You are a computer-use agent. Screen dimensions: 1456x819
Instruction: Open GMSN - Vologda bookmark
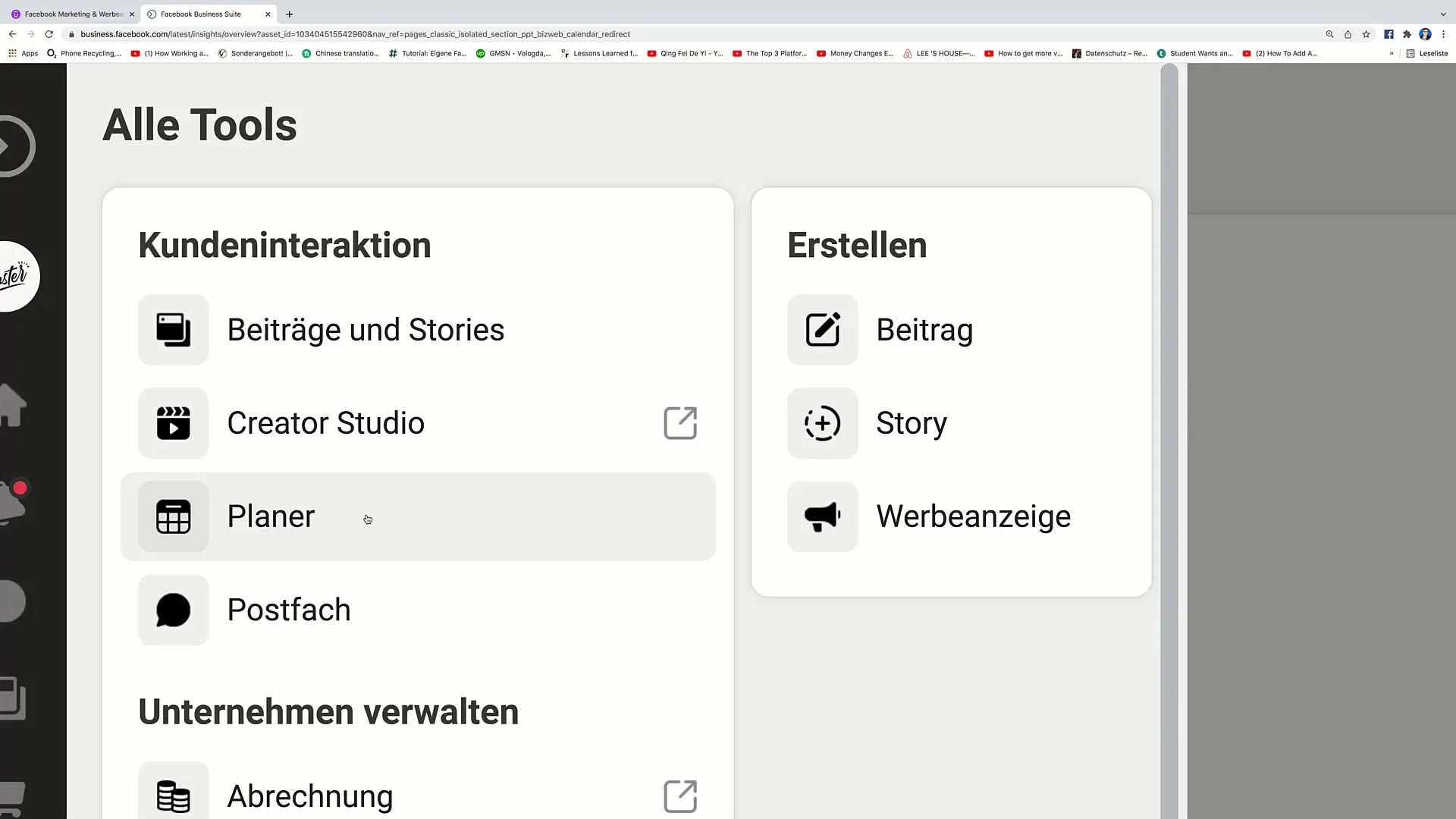point(513,53)
